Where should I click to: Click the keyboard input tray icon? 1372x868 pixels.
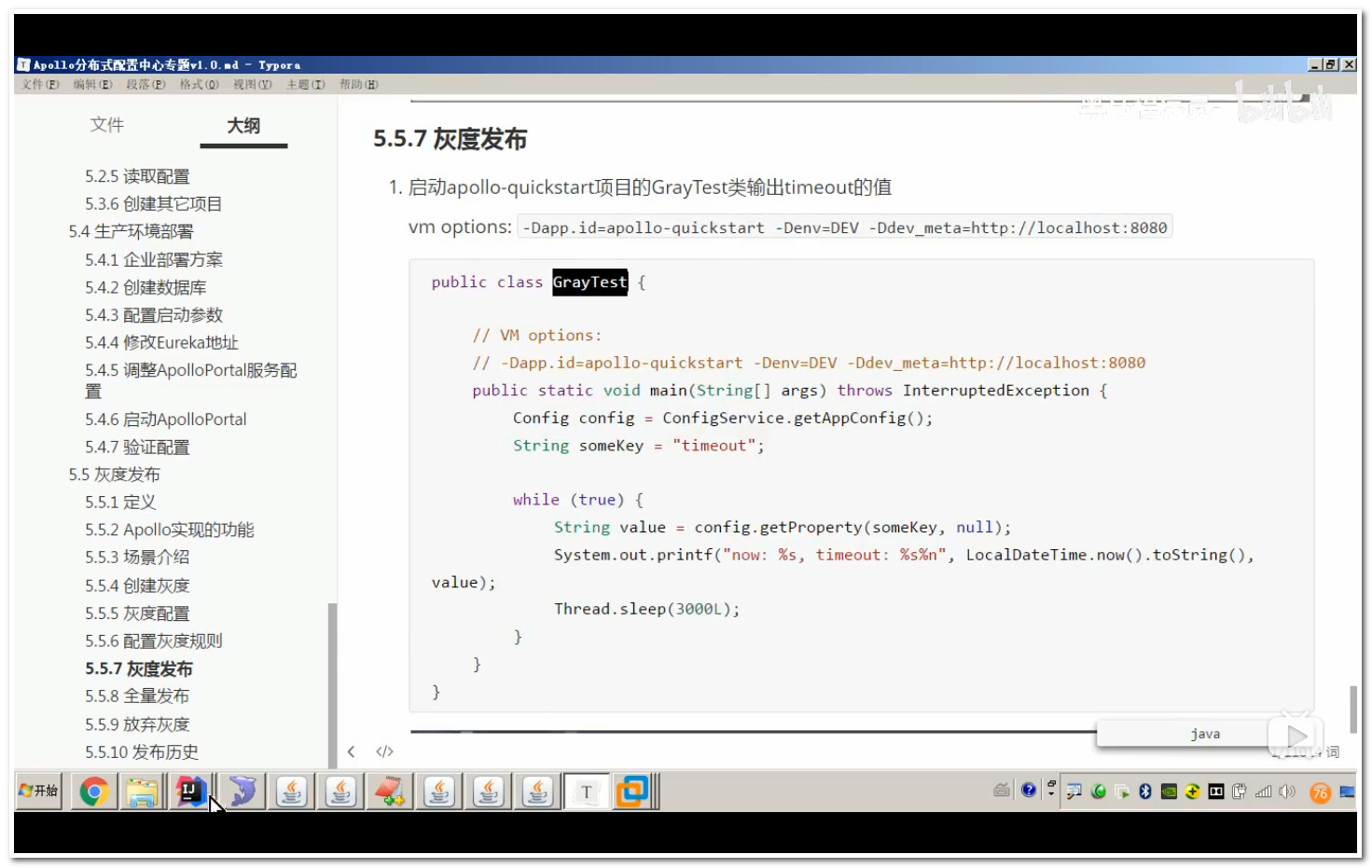click(x=1002, y=791)
